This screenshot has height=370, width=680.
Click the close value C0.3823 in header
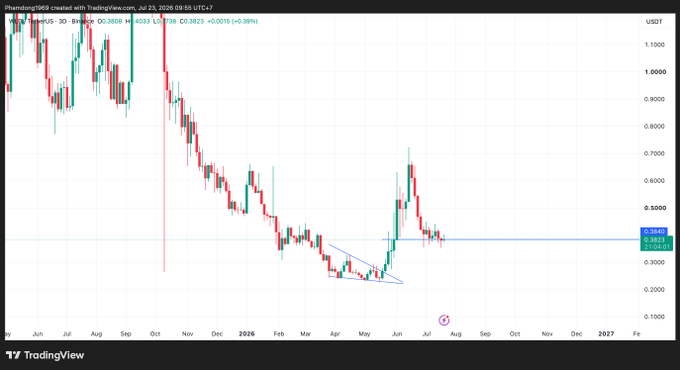click(192, 21)
